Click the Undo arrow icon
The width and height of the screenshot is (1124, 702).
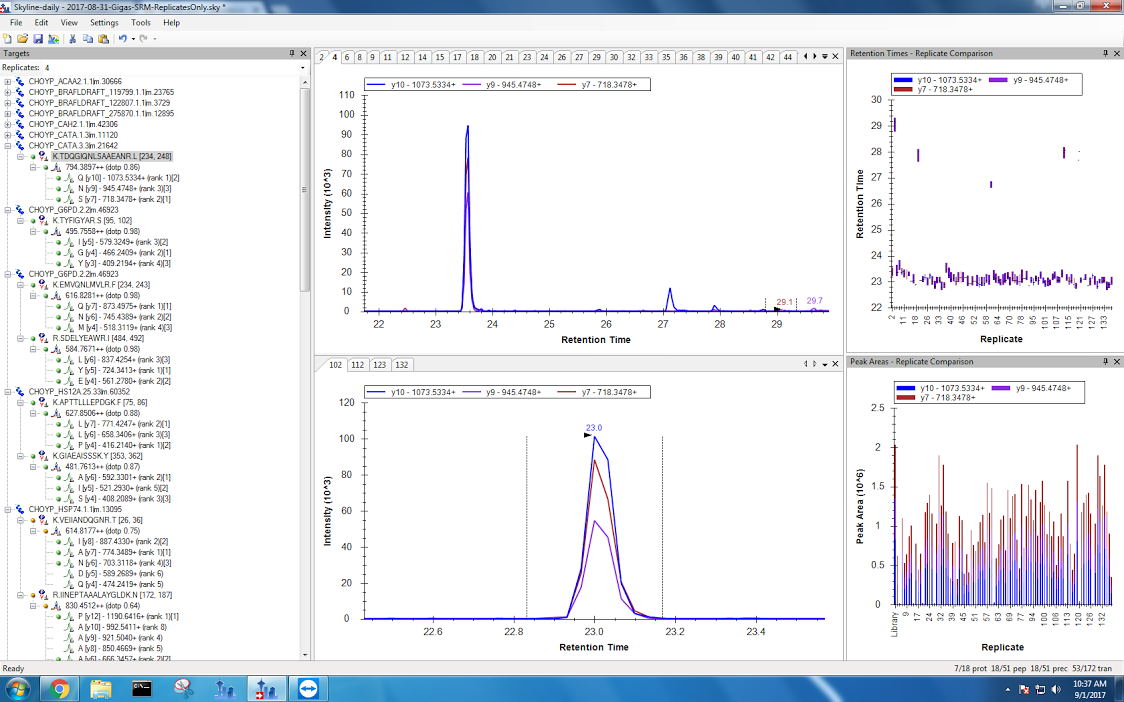tap(121, 38)
